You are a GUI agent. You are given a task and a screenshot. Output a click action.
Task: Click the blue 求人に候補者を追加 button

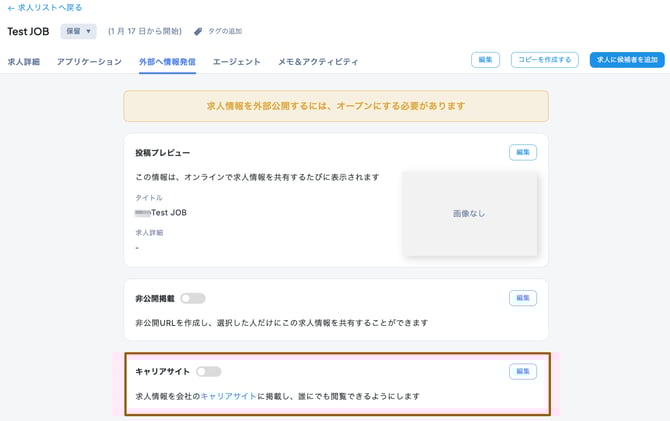pyautogui.click(x=627, y=60)
